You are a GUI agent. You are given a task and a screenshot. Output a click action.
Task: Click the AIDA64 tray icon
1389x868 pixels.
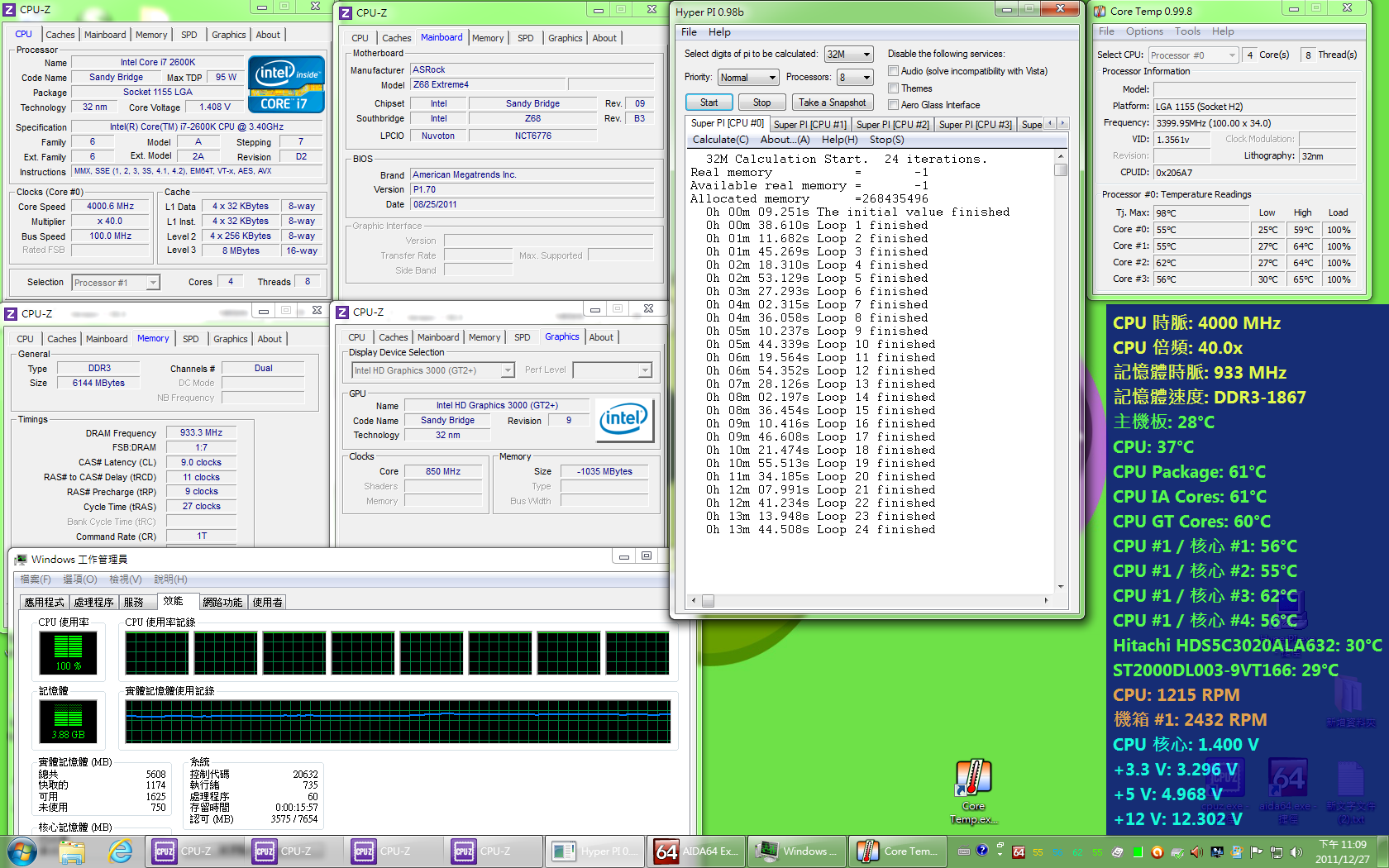[1019, 851]
